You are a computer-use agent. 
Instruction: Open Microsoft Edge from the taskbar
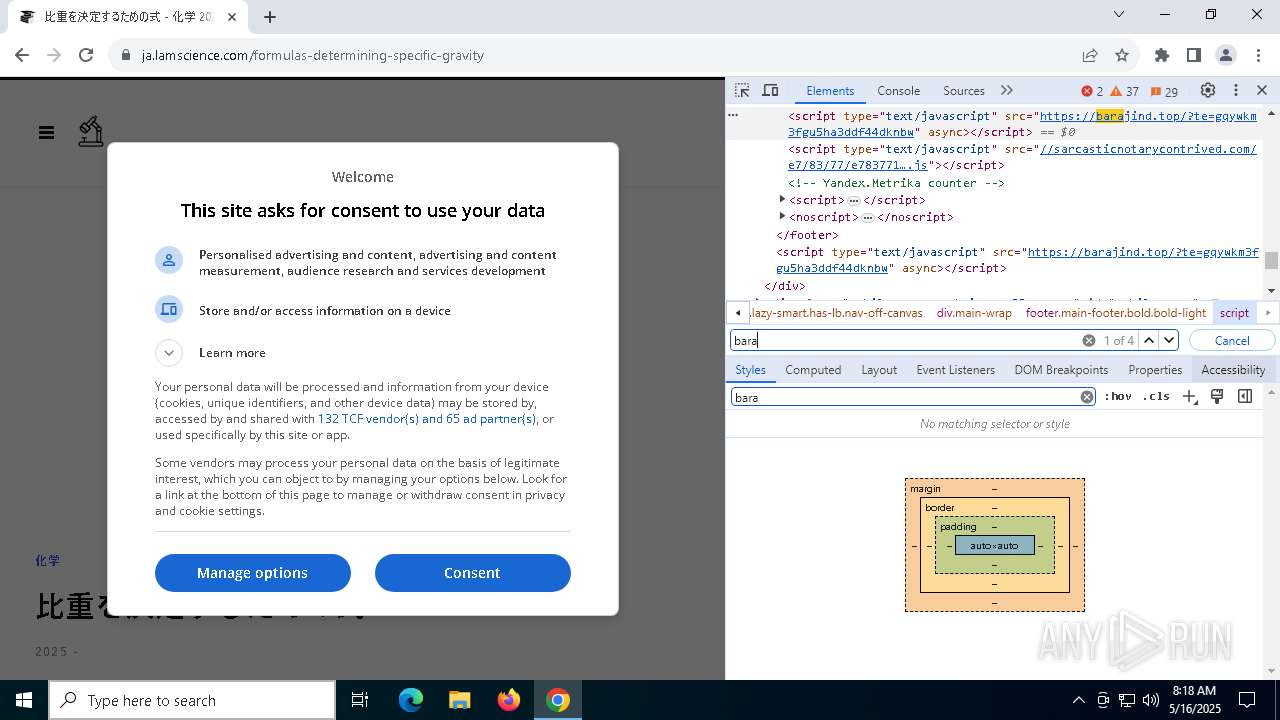click(411, 700)
